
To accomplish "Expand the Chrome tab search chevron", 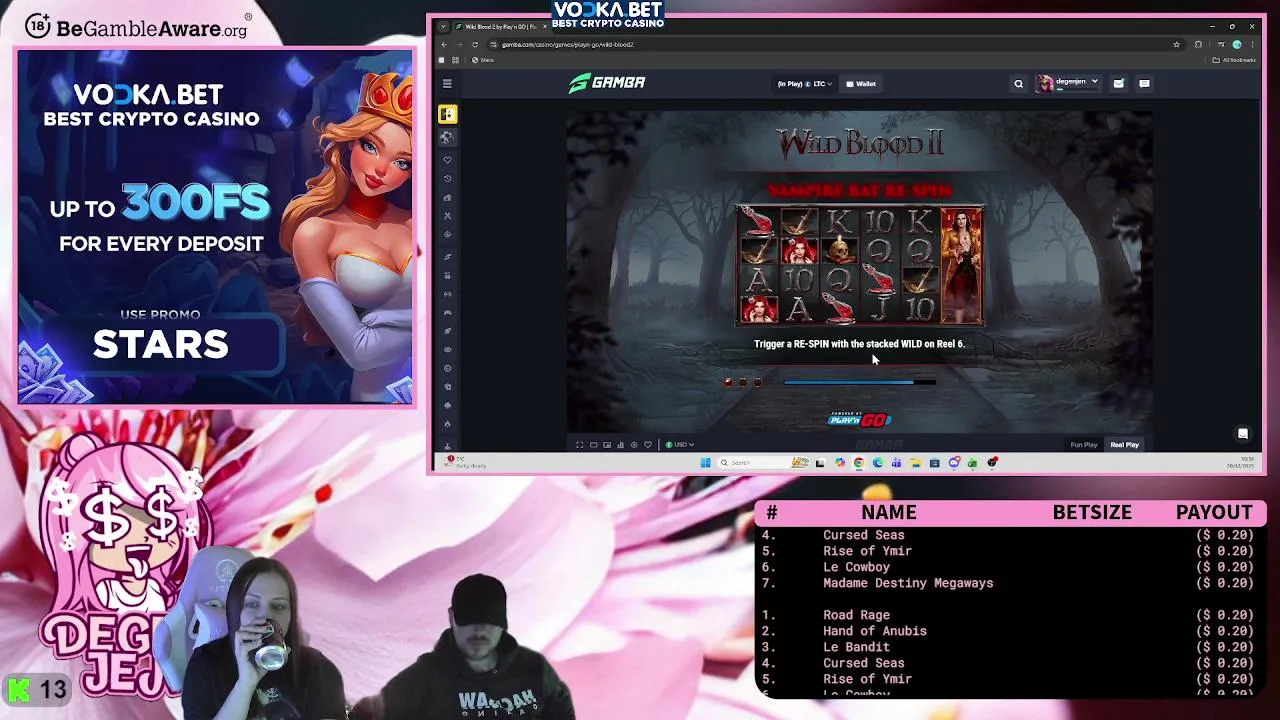I will (443, 27).
